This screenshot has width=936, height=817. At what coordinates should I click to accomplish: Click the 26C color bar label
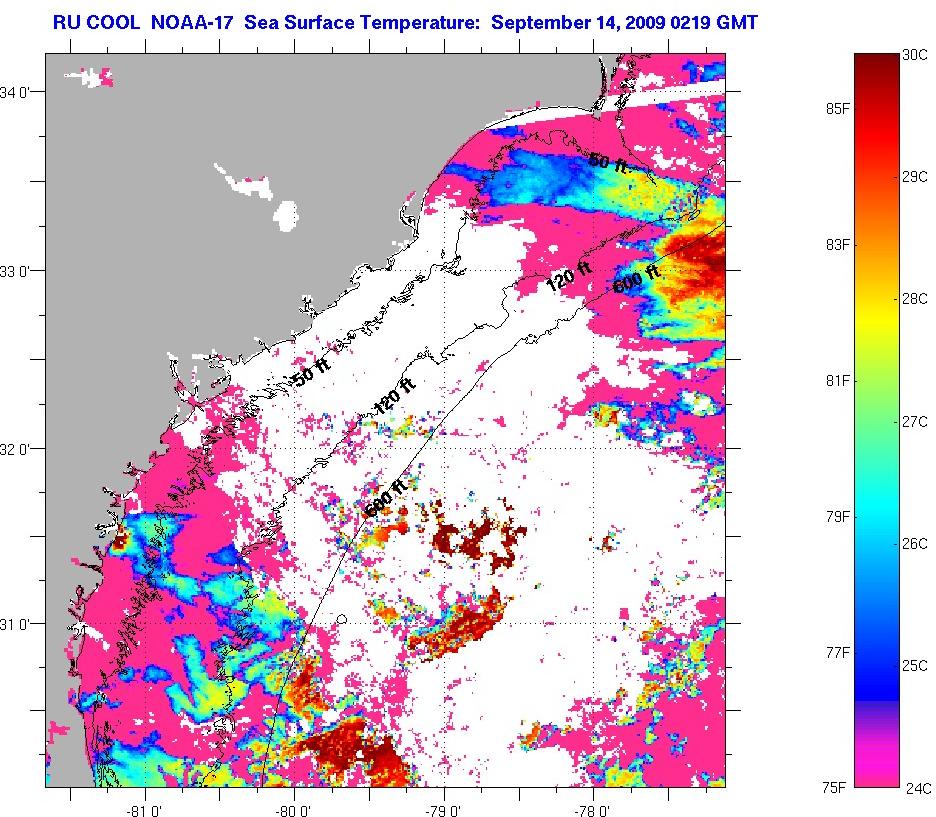pyautogui.click(x=915, y=544)
